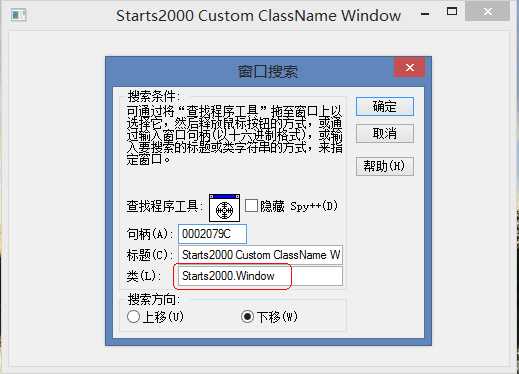Maximize the Starts2000 Custom ClassName Window
Image resolution: width=519 pixels, height=374 pixels.
[x=452, y=12]
